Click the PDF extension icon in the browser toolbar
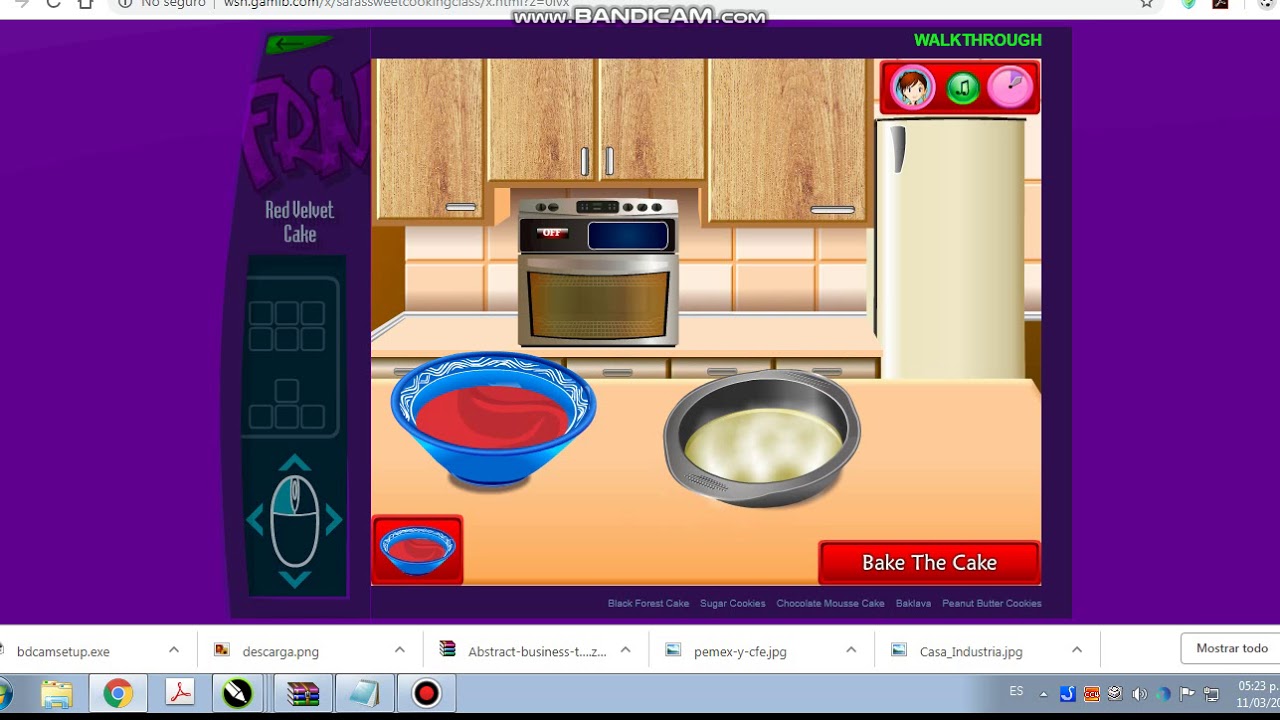 (x=1220, y=4)
